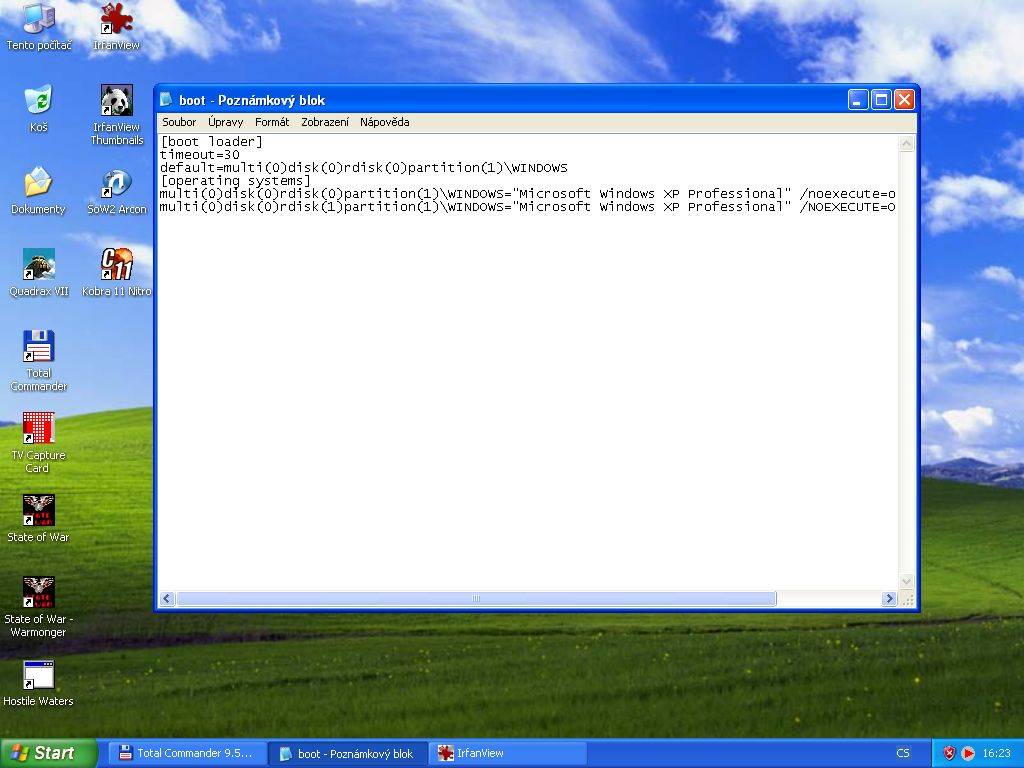Open the Formát menu
The image size is (1024, 768).
[272, 122]
